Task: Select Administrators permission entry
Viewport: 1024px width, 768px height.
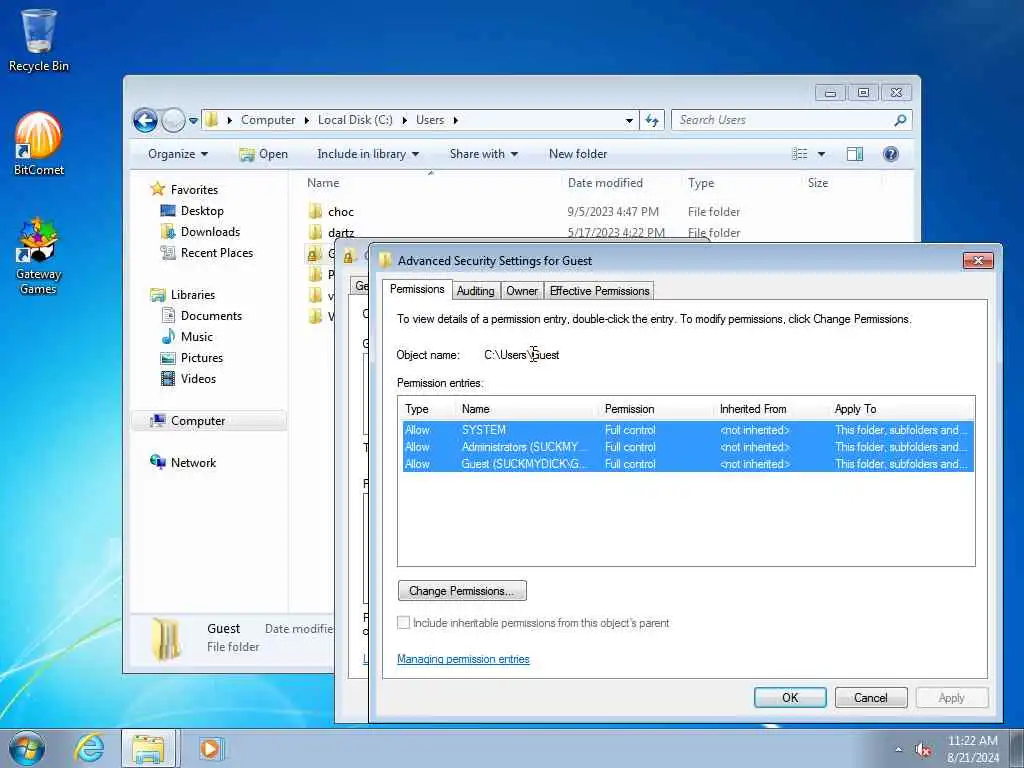Action: pyautogui.click(x=688, y=447)
